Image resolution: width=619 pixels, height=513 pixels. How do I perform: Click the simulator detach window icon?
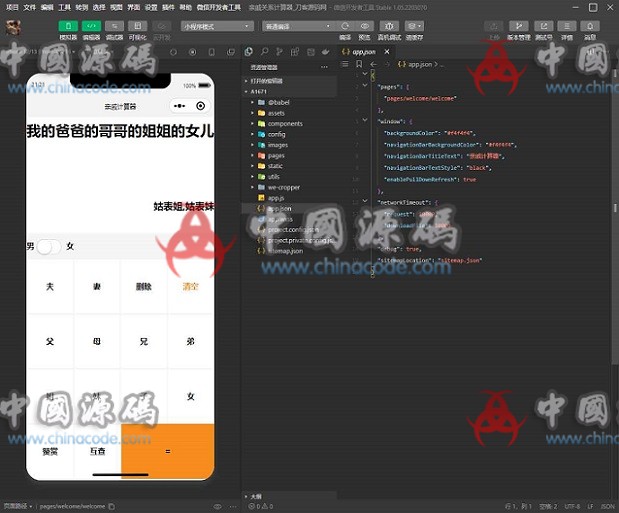click(x=231, y=52)
